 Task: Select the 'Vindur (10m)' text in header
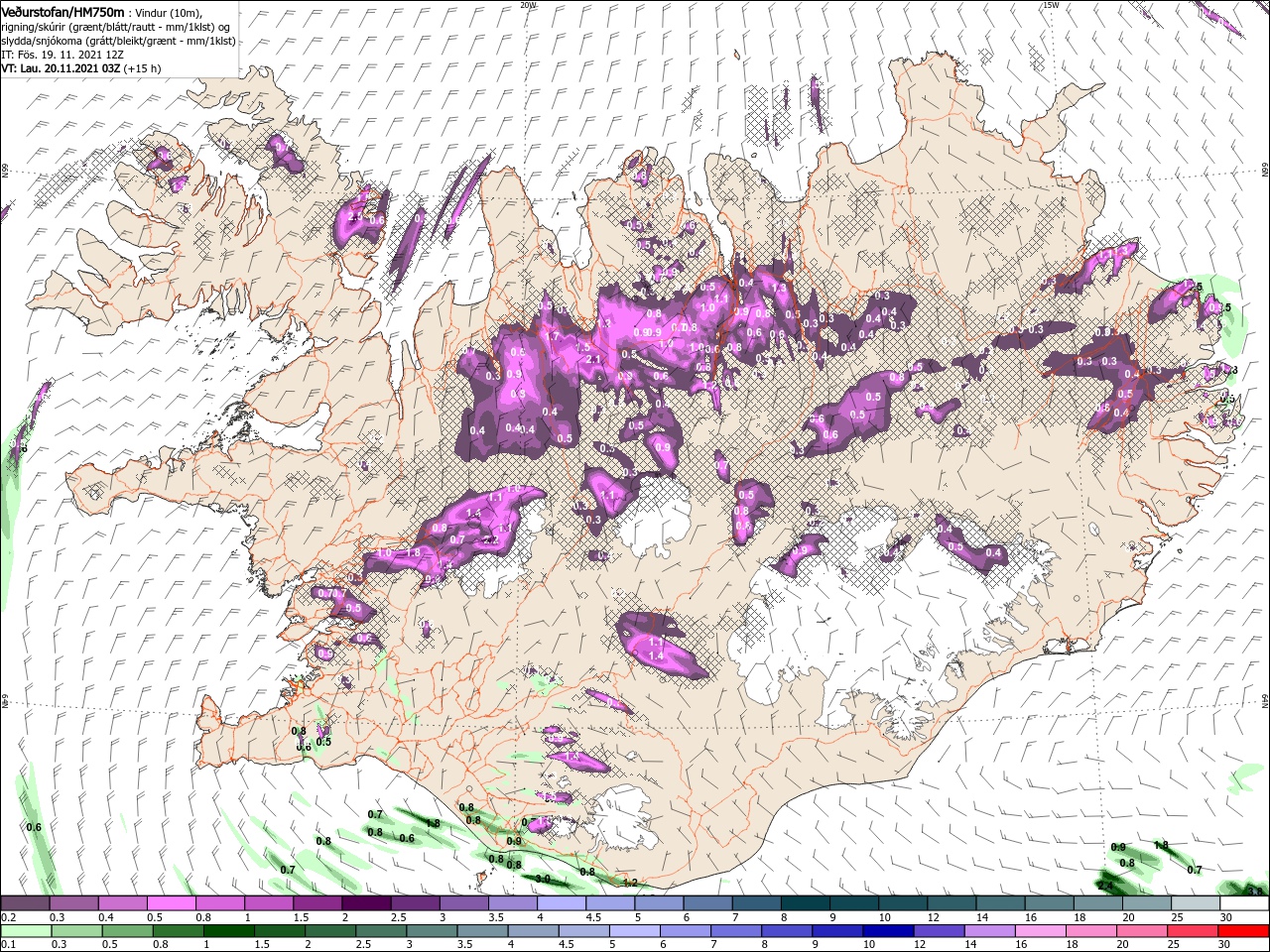[168, 13]
